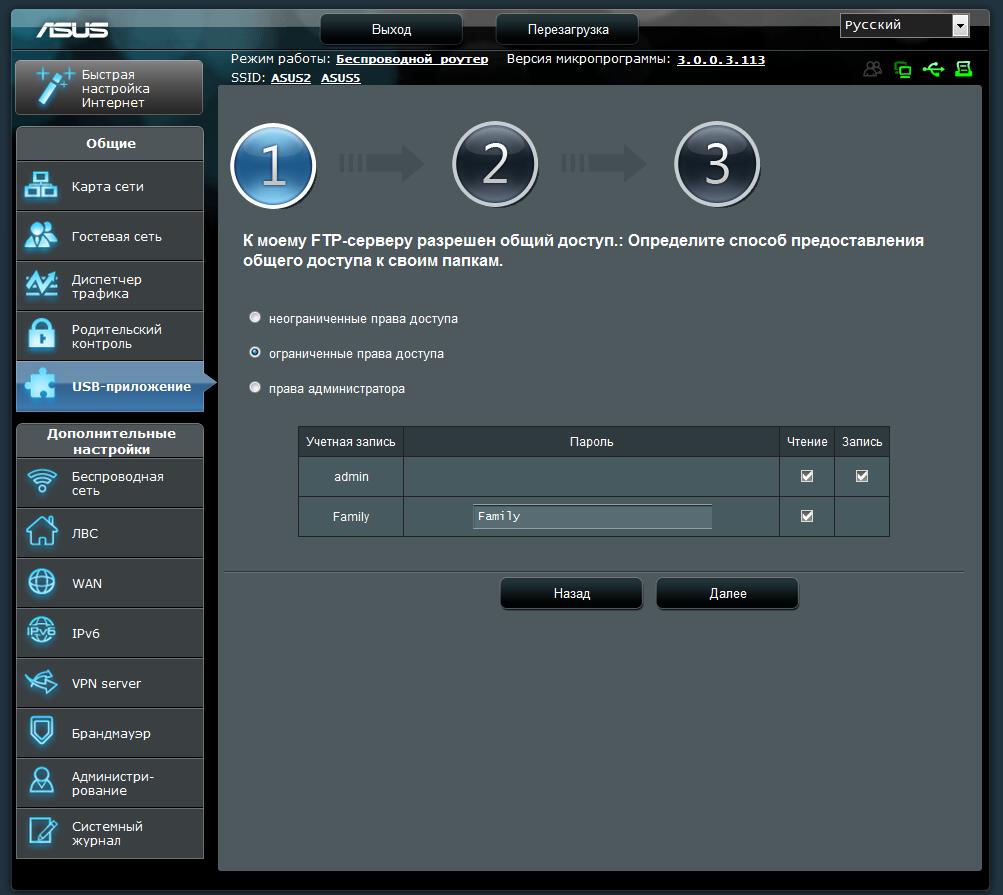Toggle admin read permission checkbox
Image resolution: width=1003 pixels, height=895 pixels.
coord(807,476)
